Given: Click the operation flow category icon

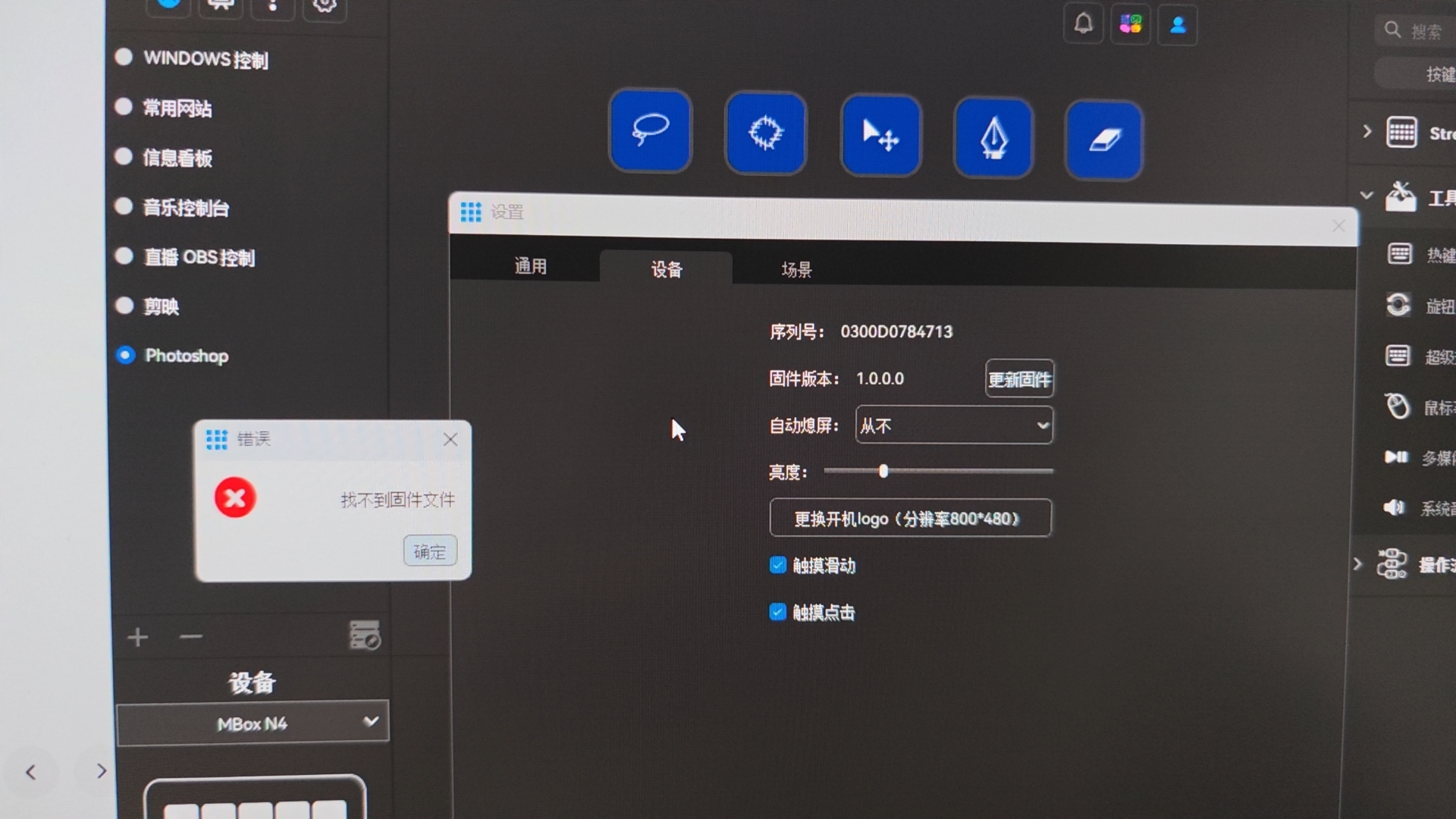Looking at the screenshot, I should (1392, 564).
